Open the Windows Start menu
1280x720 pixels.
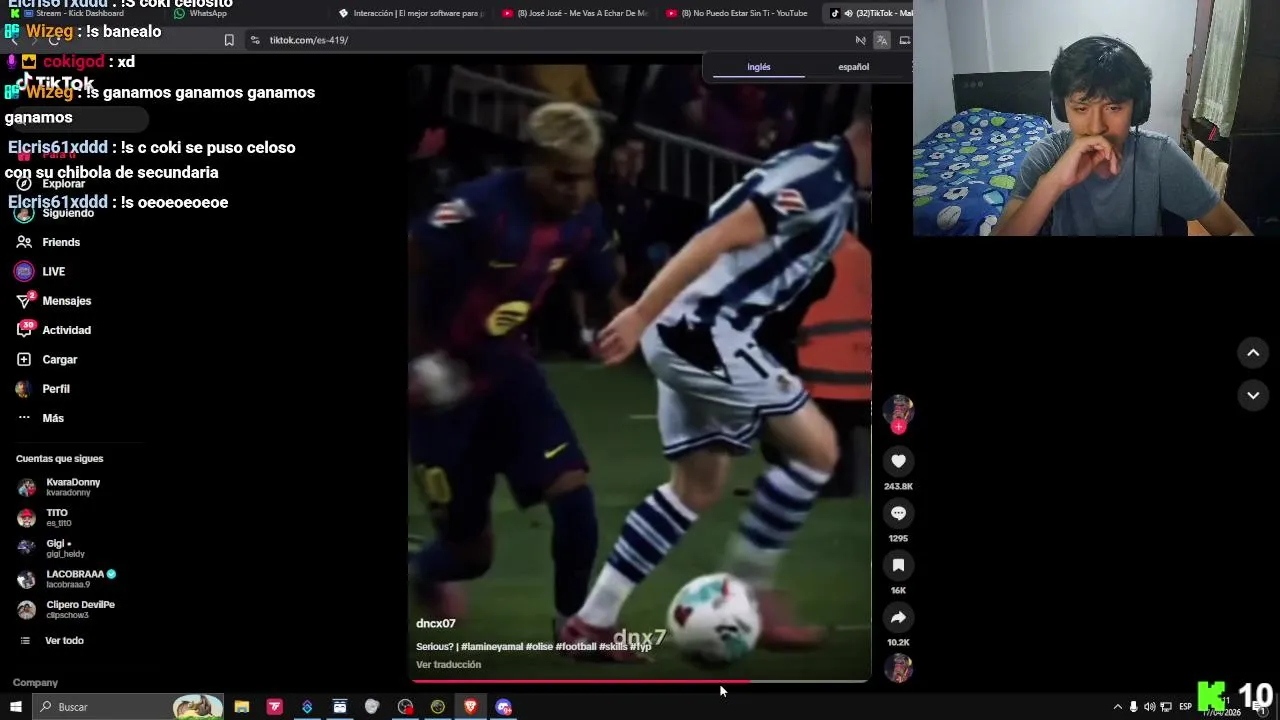[15, 707]
